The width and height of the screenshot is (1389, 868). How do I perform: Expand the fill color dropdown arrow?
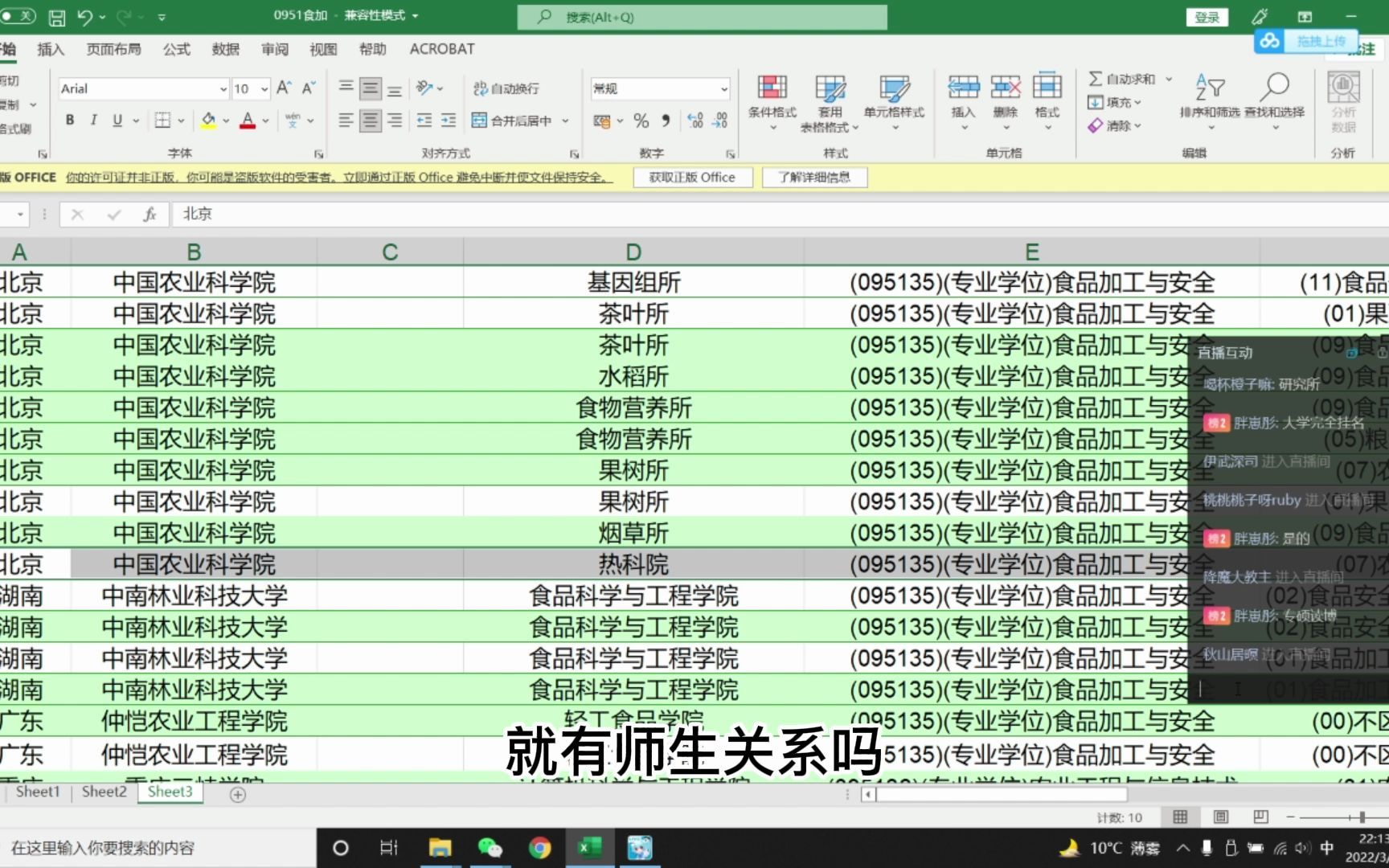pyautogui.click(x=226, y=121)
